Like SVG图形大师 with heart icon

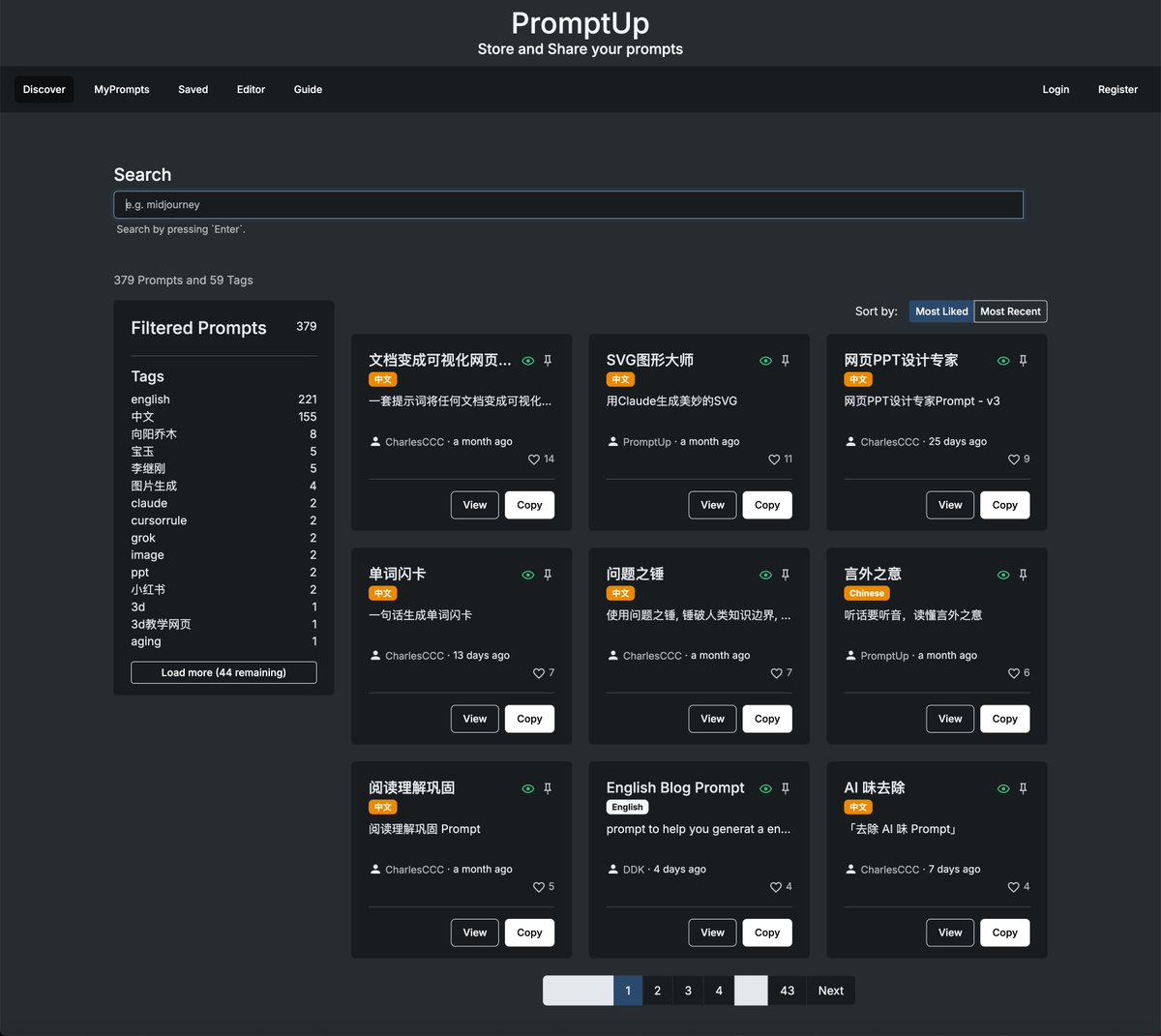[774, 459]
